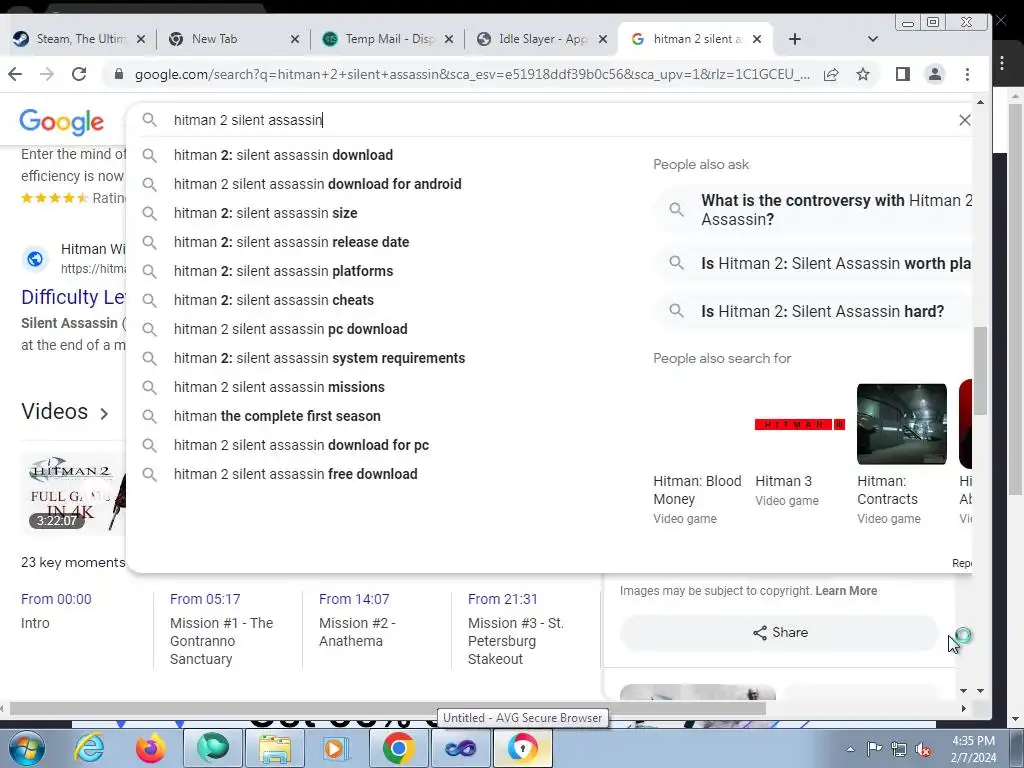The width and height of the screenshot is (1024, 768).
Task: Open the 'Difficulty Le…' result title
Action: pos(73,297)
